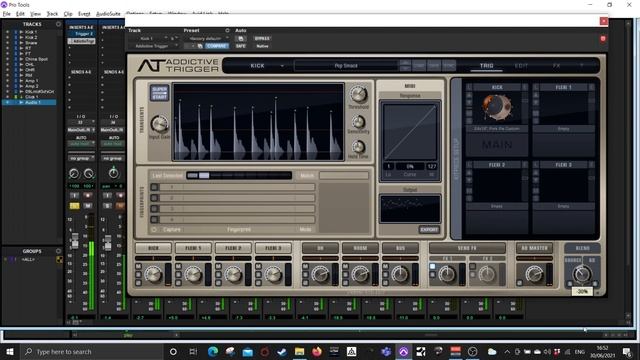The height and width of the screenshot is (360, 640).
Task: Enable fingerprint slot 2 checkbox
Action: pos(154,198)
